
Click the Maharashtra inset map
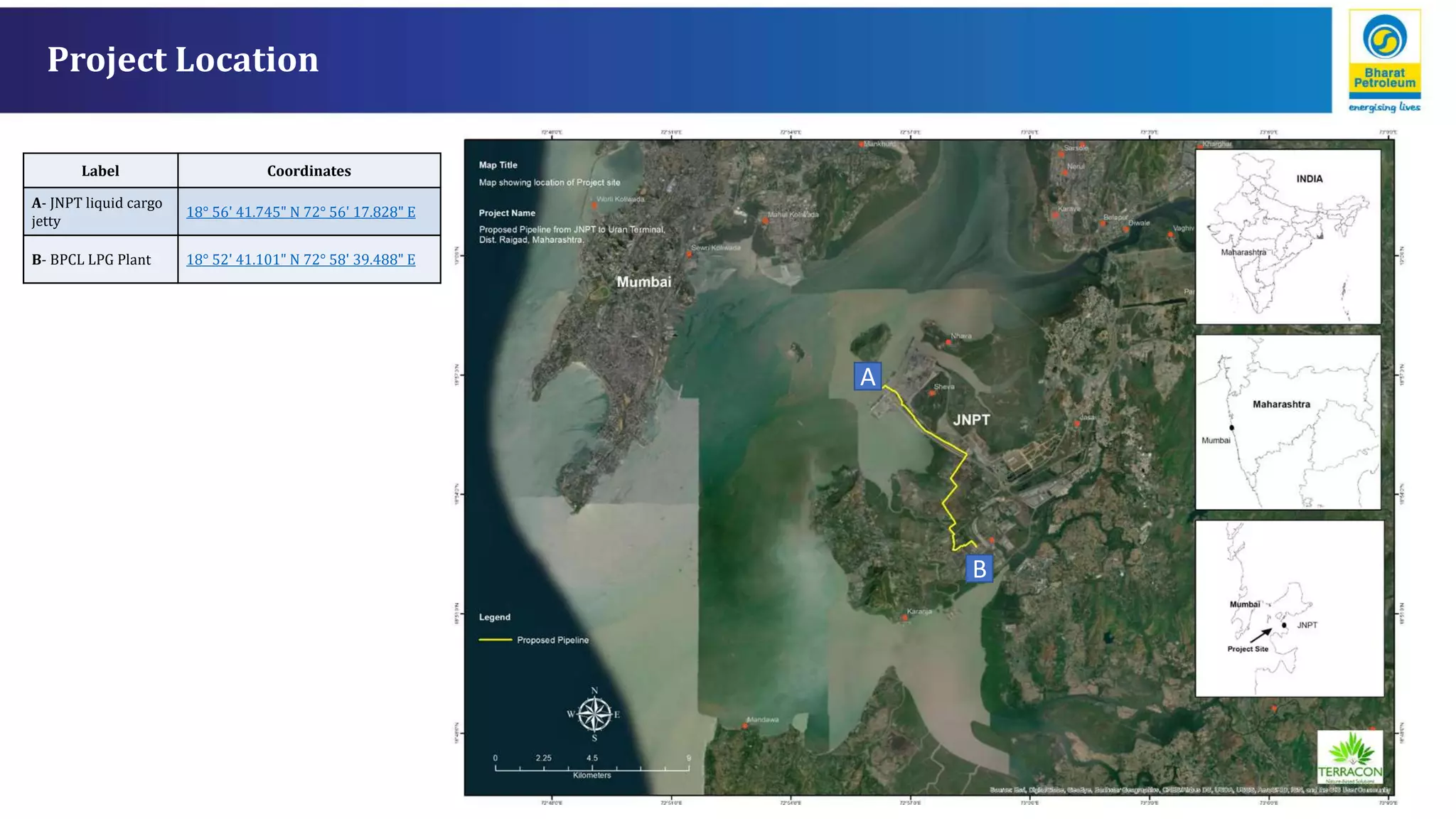(x=1288, y=422)
